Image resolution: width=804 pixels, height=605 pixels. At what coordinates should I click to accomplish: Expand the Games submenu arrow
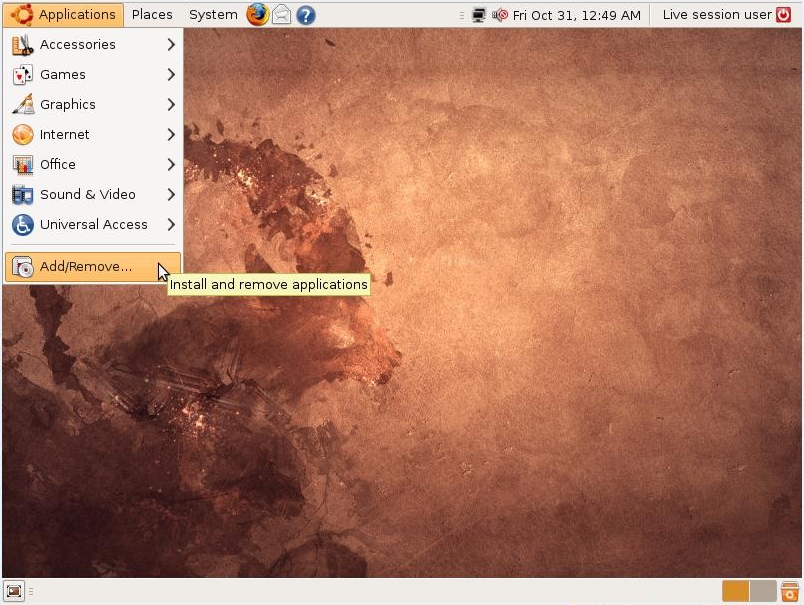(x=171, y=75)
